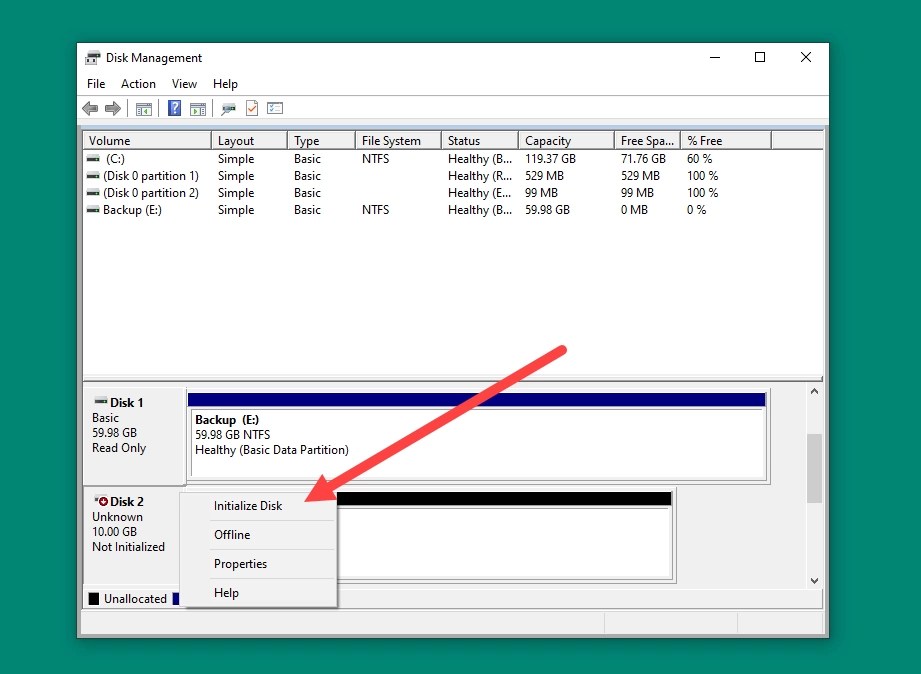Open Properties from the context menu
The image size is (921, 674).
240,563
